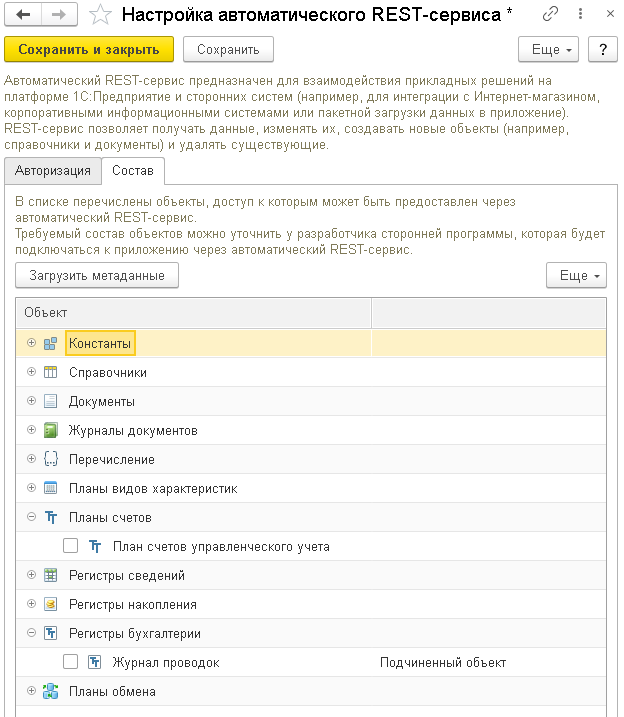Select the Планы счетов row label
The height and width of the screenshot is (717, 624).
(x=110, y=518)
